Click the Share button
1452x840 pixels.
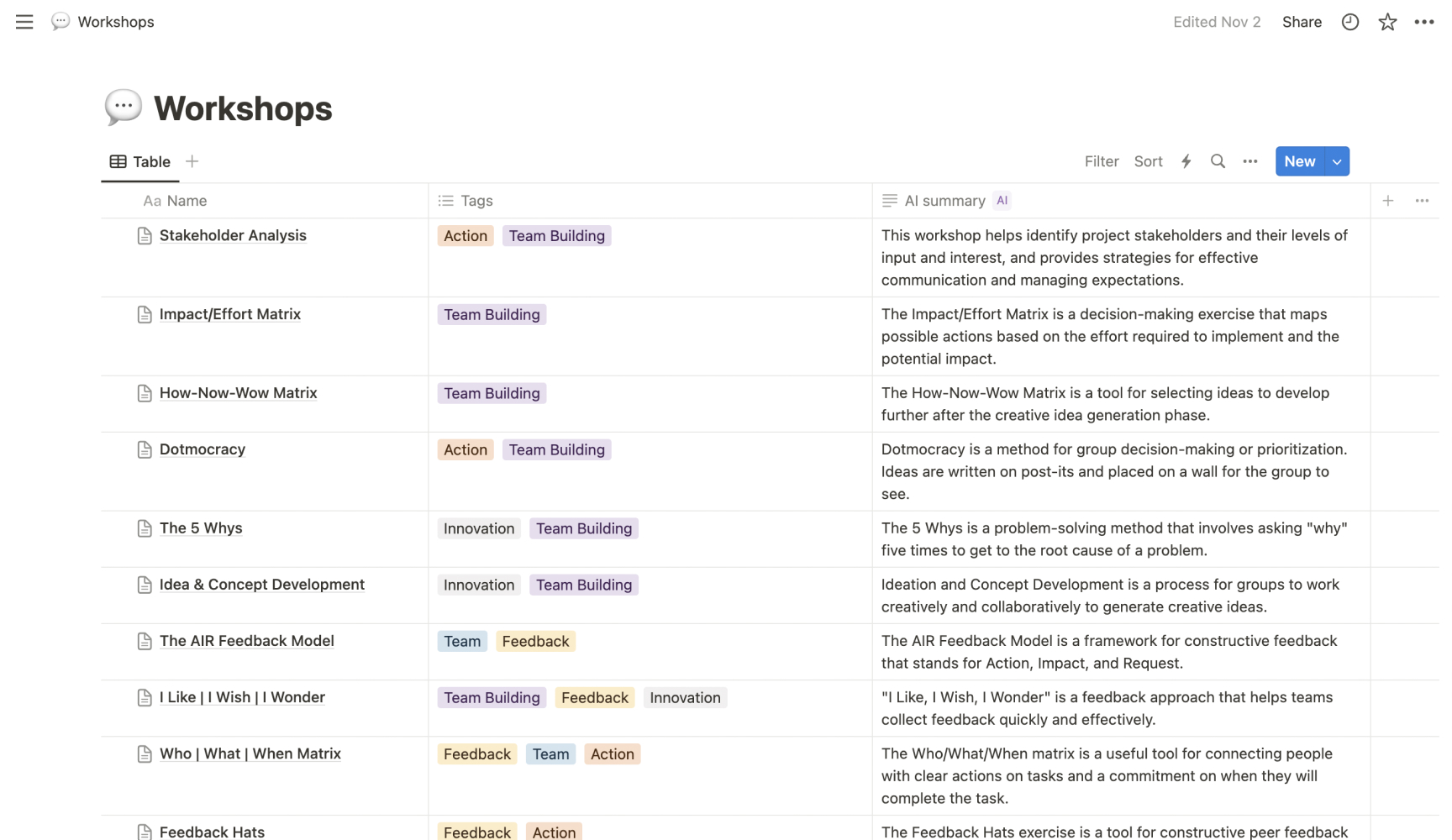click(x=1302, y=22)
